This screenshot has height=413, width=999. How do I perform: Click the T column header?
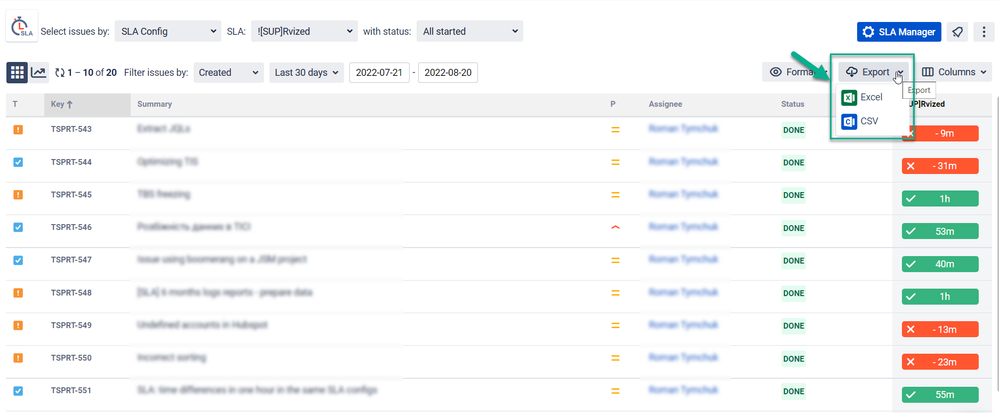coord(15,104)
